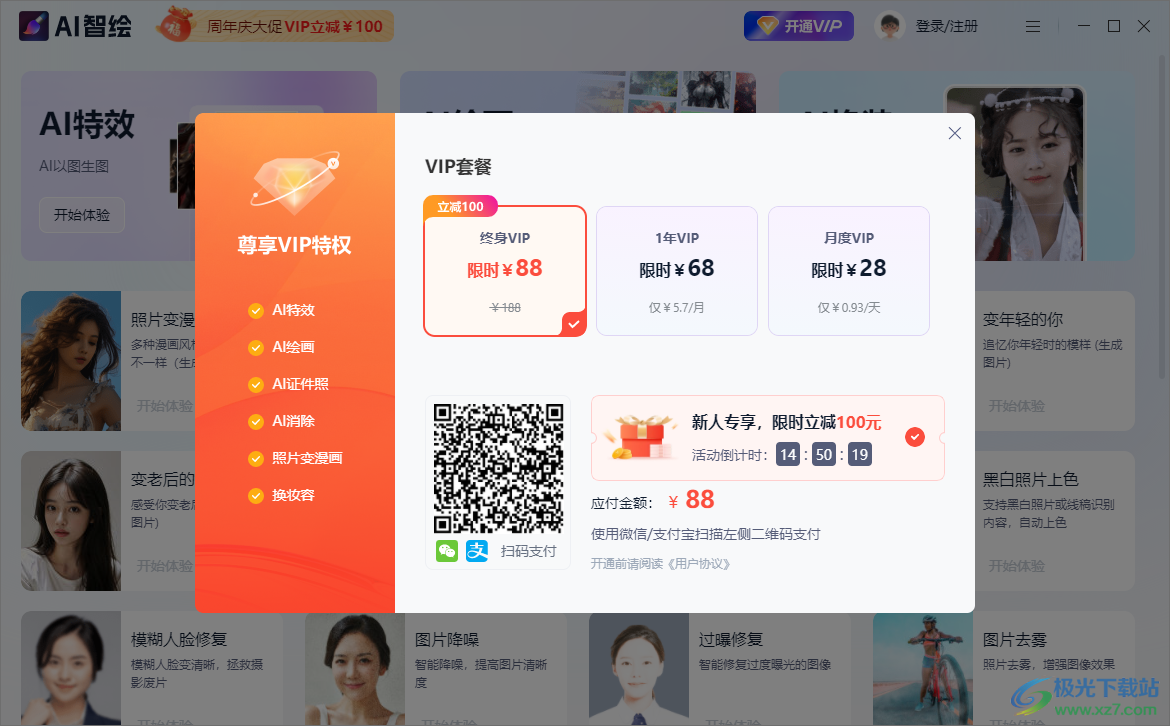Choose the 1年VIP plan card
Viewport: 1170px width, 726px height.
tap(676, 271)
